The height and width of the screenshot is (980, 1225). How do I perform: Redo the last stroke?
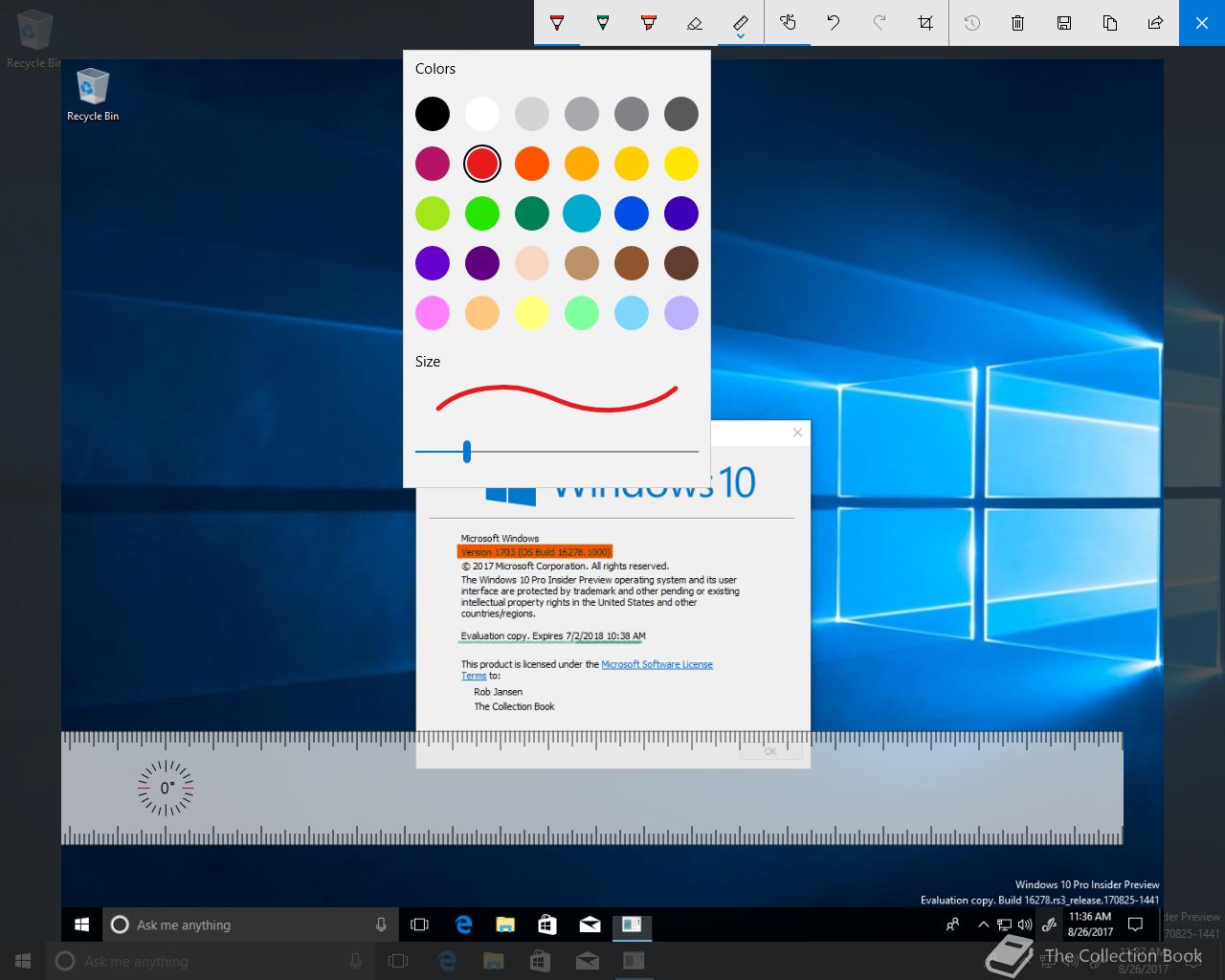(x=880, y=23)
